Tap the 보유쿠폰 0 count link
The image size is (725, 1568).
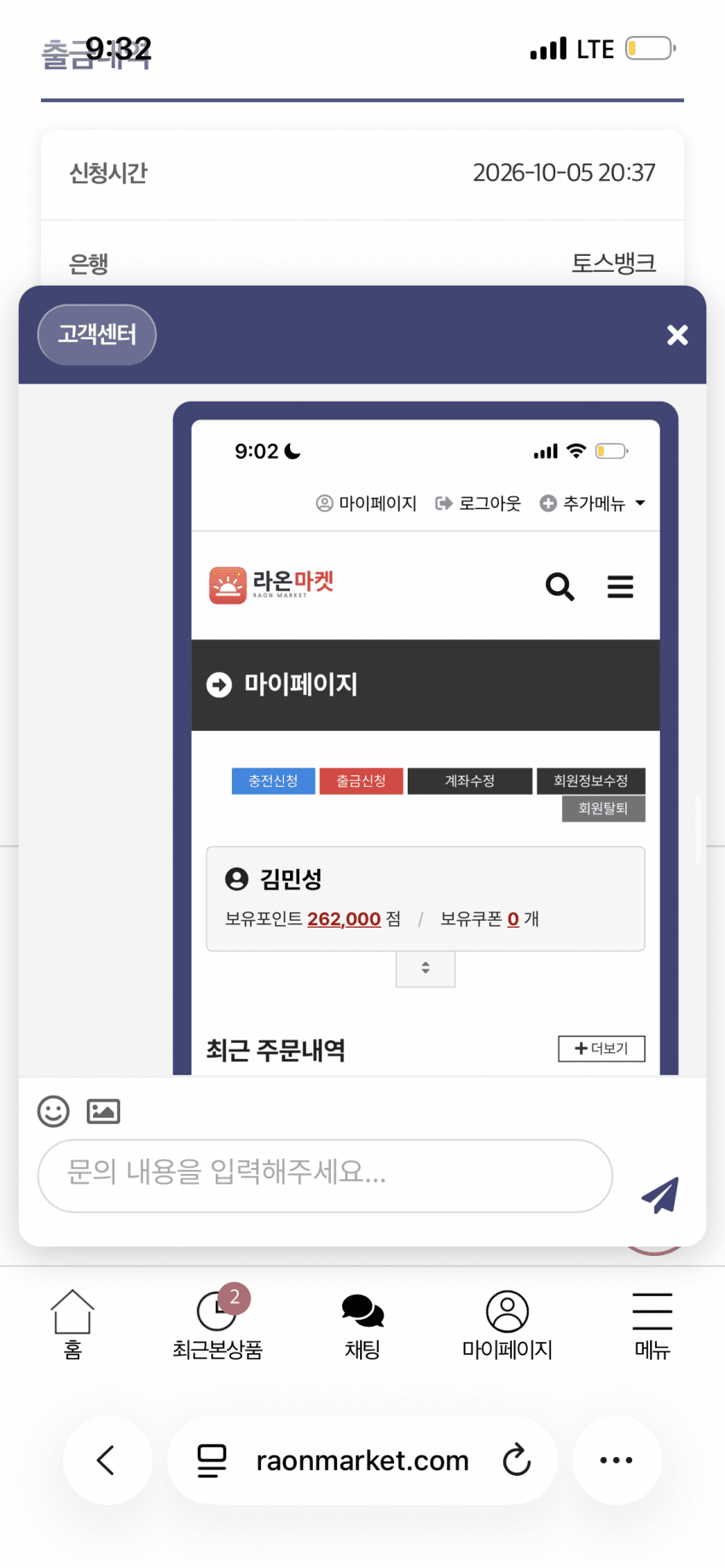point(513,919)
